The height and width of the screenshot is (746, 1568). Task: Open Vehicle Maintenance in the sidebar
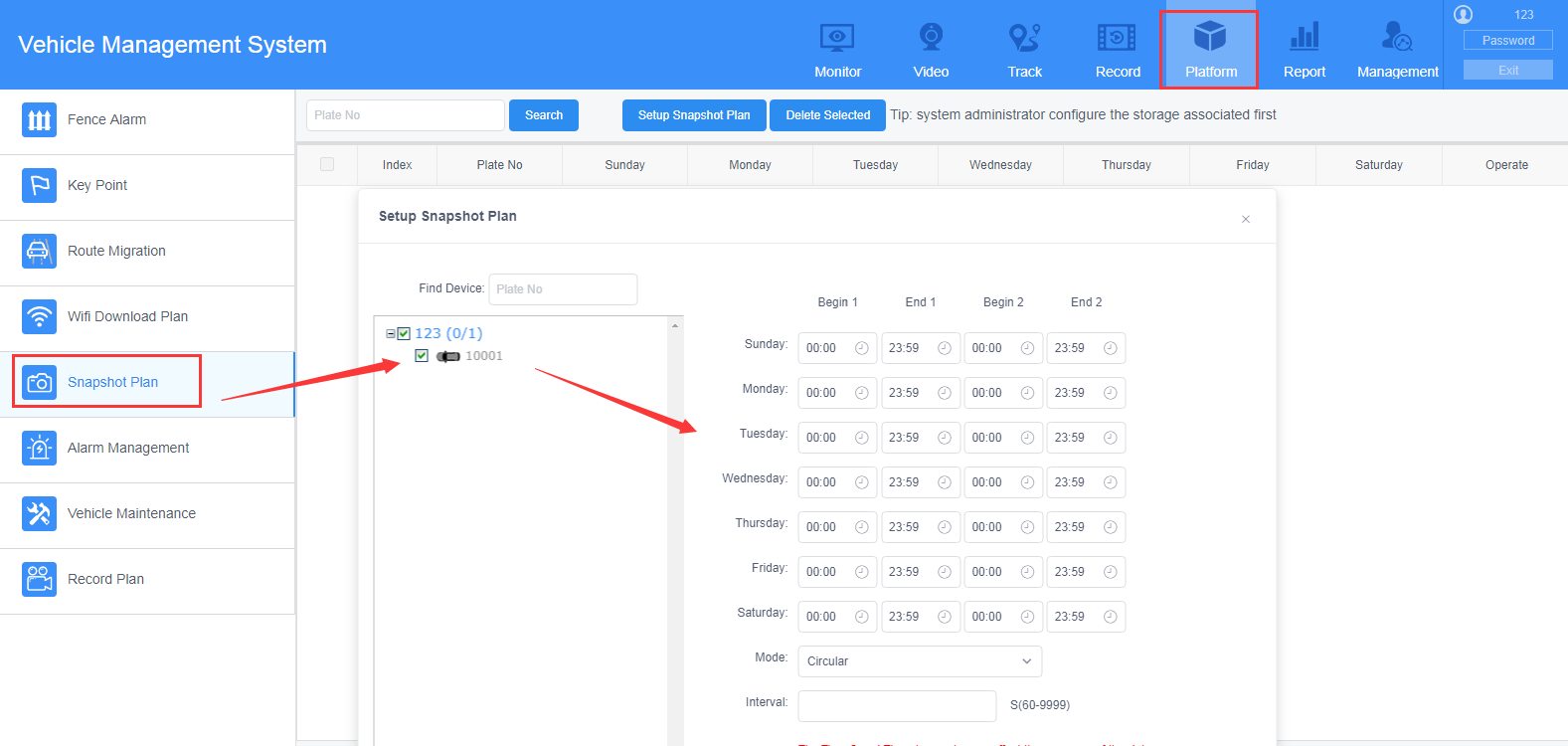point(147,515)
